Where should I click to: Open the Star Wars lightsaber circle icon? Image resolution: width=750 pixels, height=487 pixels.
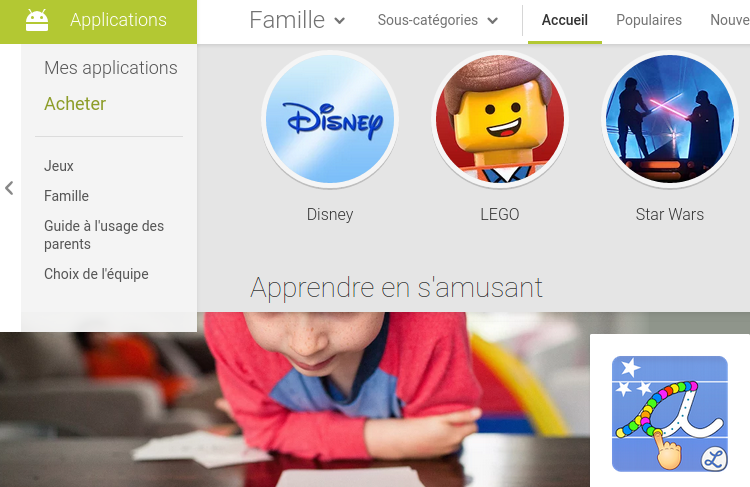tap(670, 119)
